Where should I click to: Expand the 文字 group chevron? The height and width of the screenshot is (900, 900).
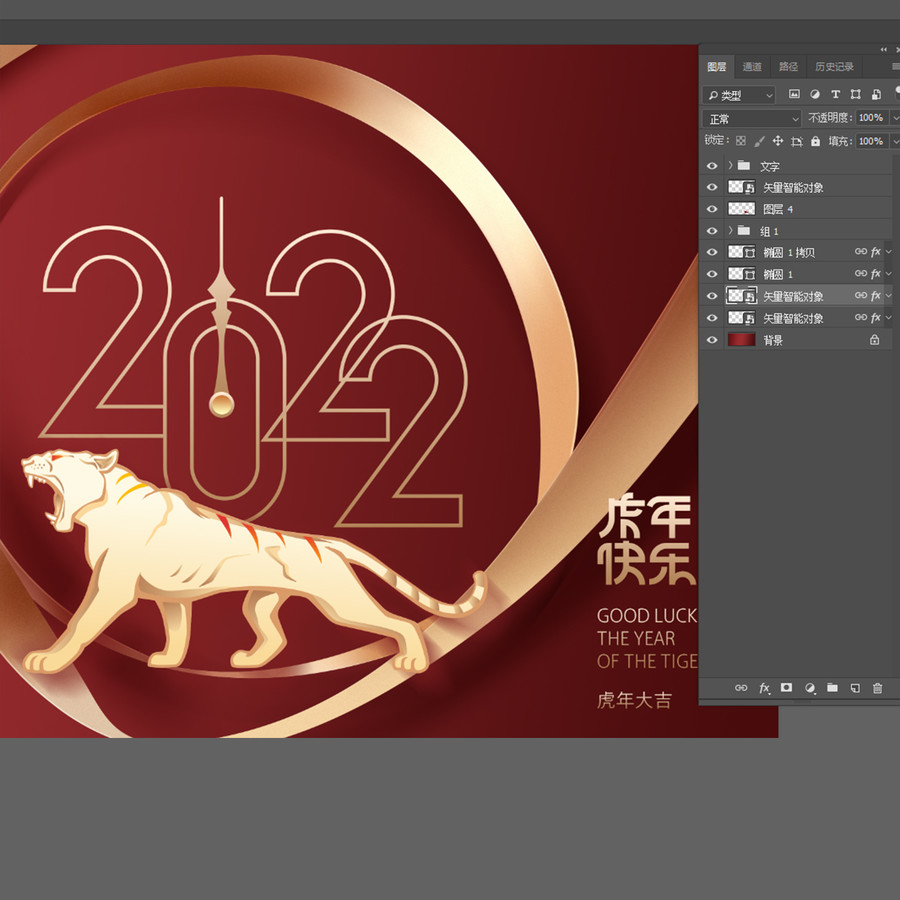coord(730,165)
